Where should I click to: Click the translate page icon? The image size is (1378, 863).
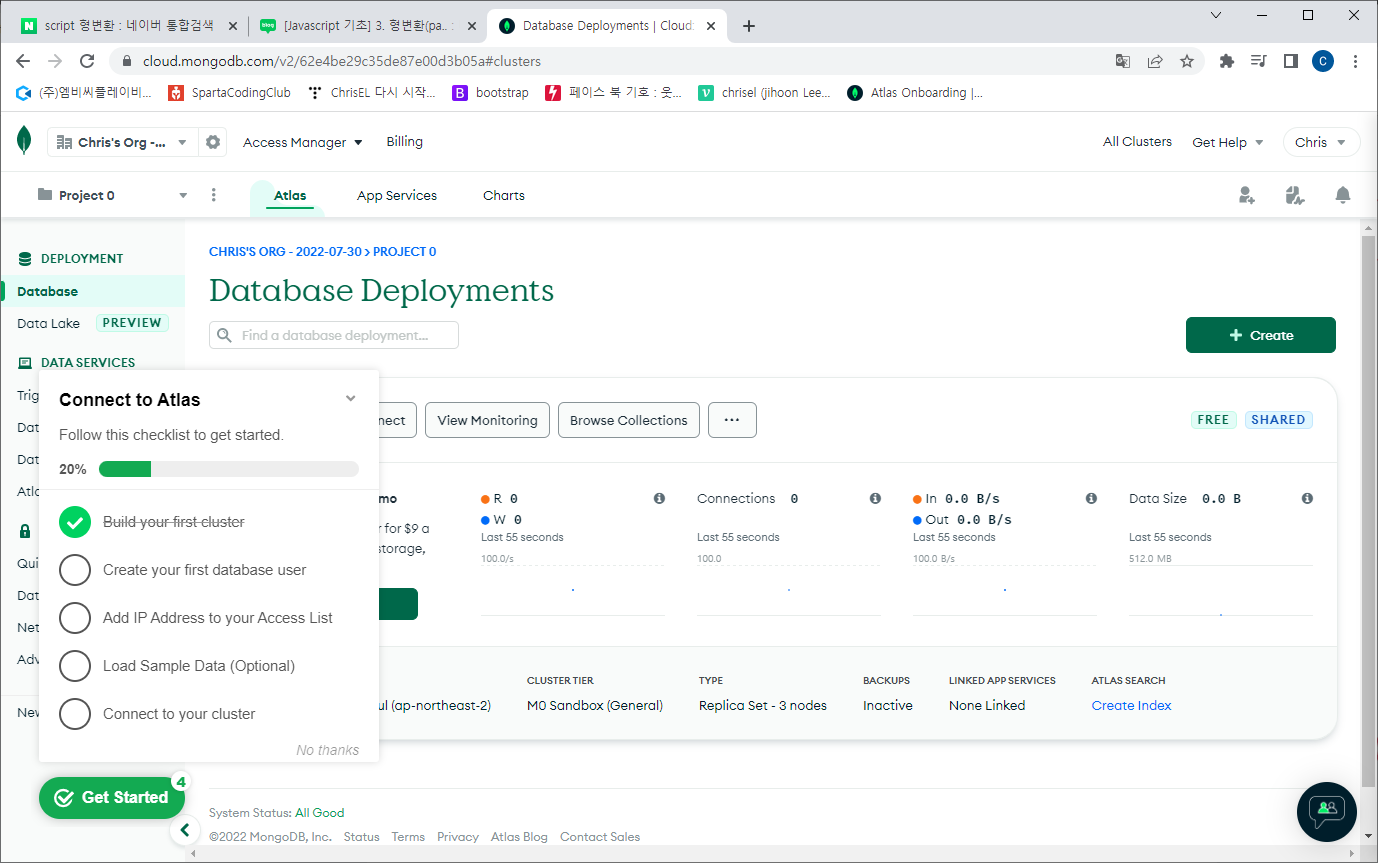tap(1123, 61)
